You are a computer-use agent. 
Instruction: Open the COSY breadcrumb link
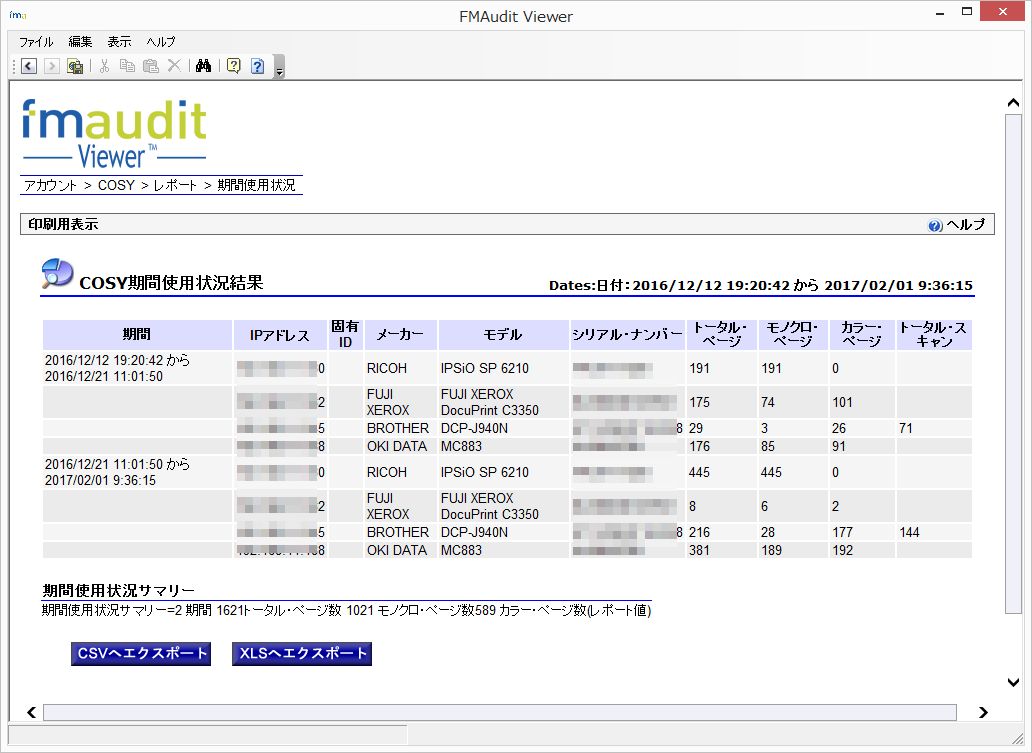[116, 186]
